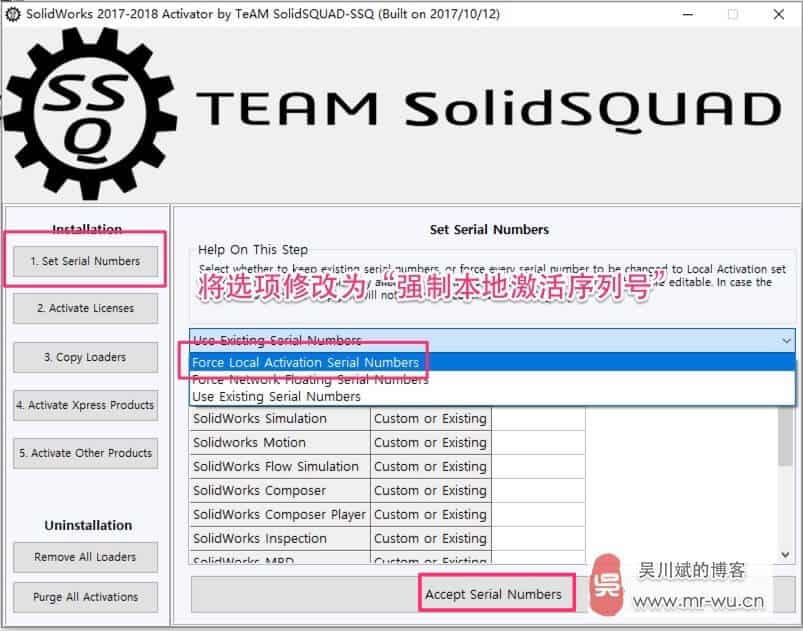
Task: Choose Force Network Floating Serial Numbers option
Action: point(492,380)
